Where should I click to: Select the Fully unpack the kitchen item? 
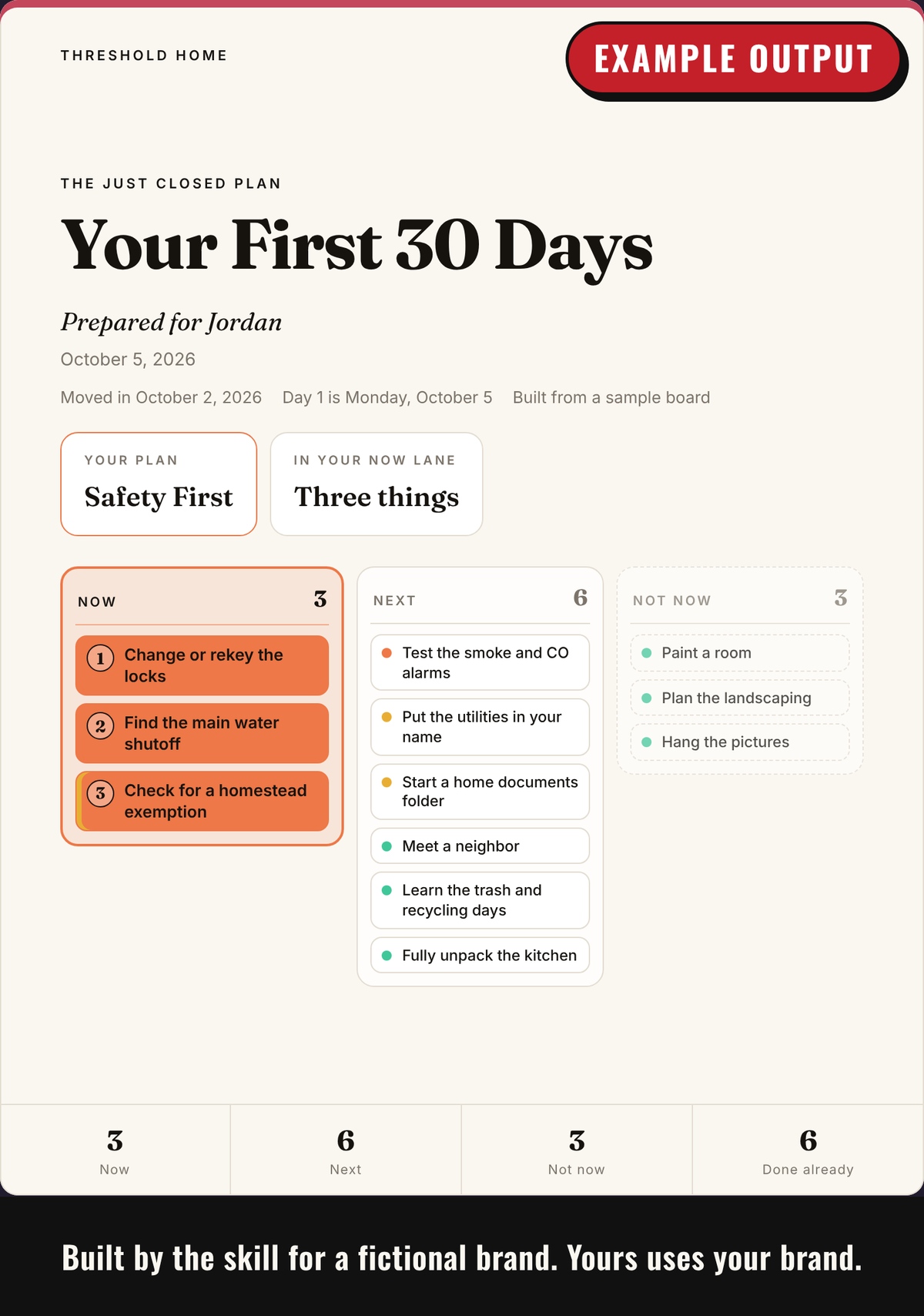tap(480, 955)
